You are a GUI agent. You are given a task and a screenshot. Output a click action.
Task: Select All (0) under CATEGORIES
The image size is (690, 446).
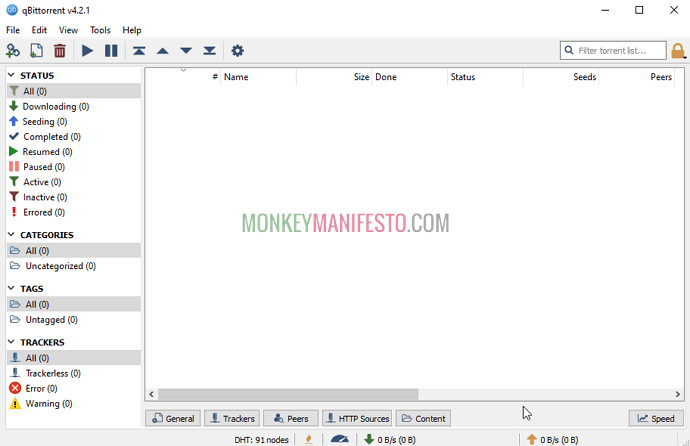point(74,251)
